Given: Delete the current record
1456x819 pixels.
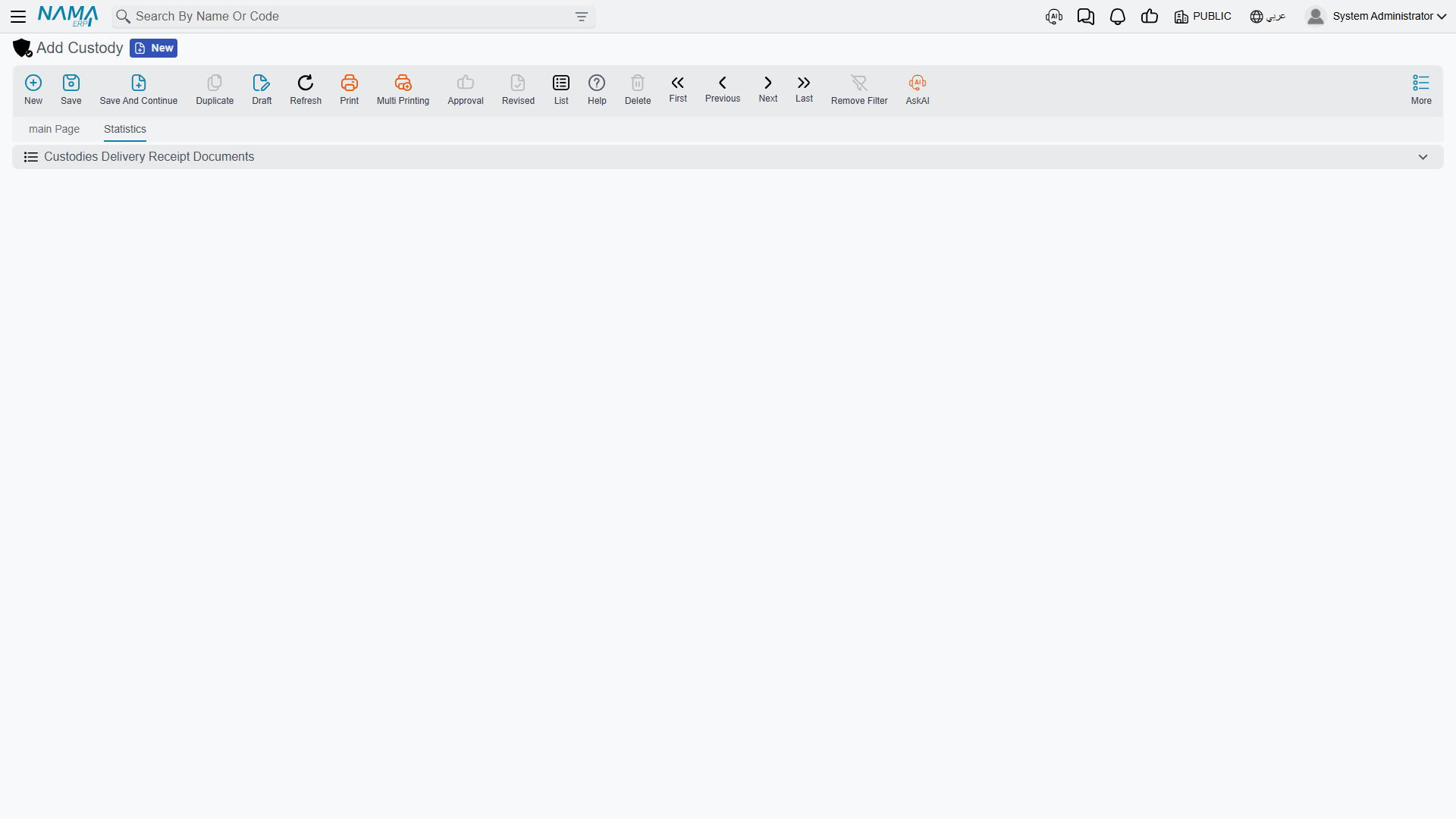Looking at the screenshot, I should click(638, 89).
